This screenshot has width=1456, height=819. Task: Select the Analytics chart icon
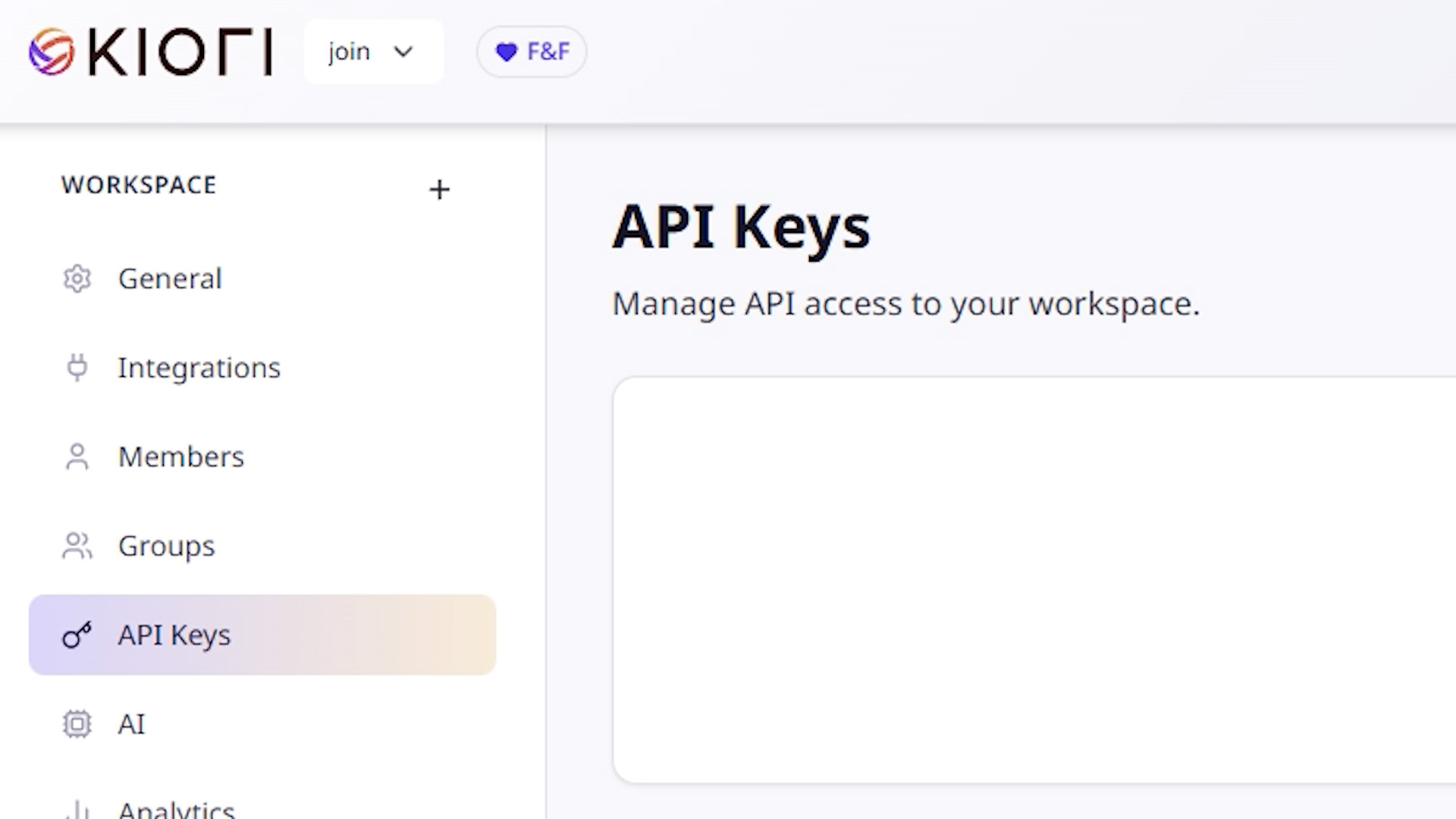77,810
